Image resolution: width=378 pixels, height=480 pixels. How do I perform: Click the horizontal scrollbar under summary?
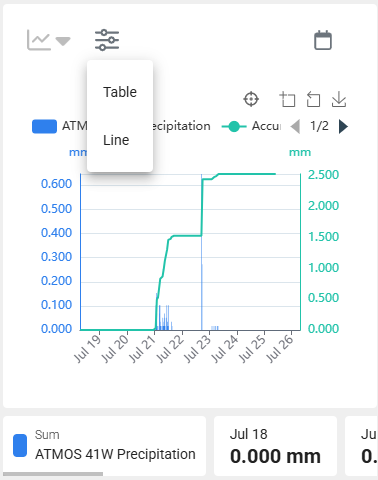click(53, 474)
